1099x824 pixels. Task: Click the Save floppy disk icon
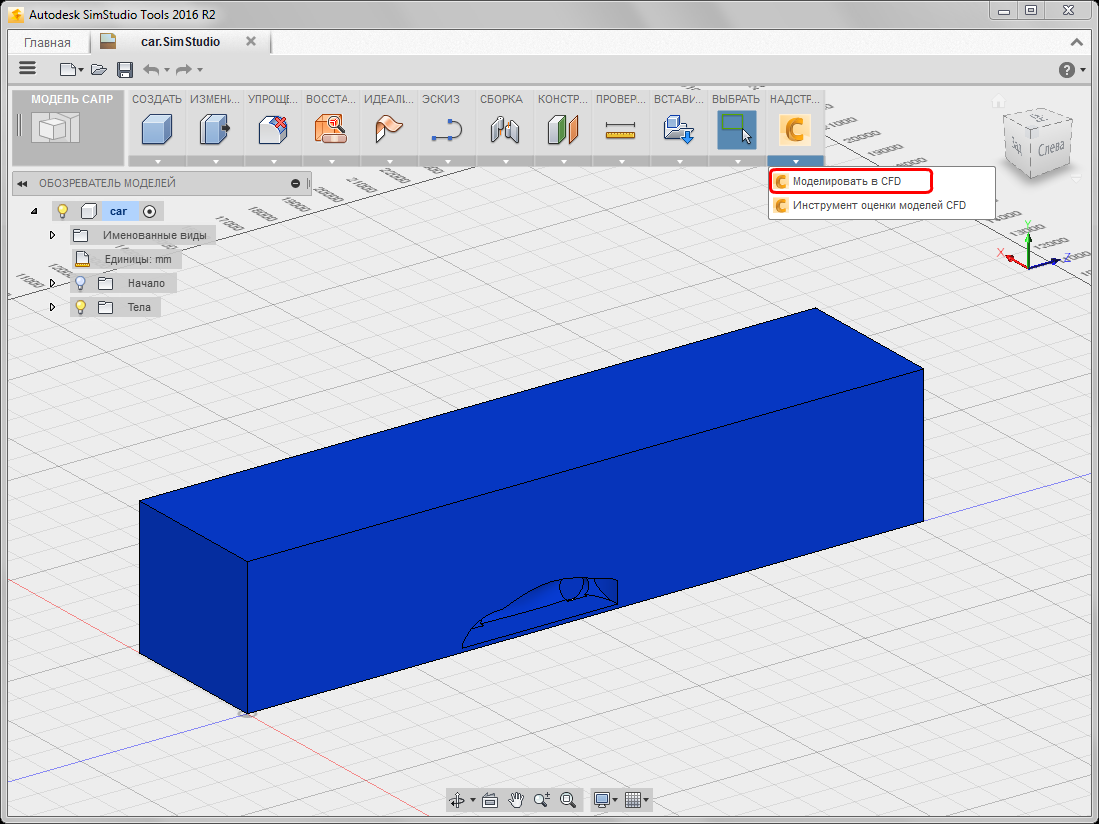tap(125, 69)
